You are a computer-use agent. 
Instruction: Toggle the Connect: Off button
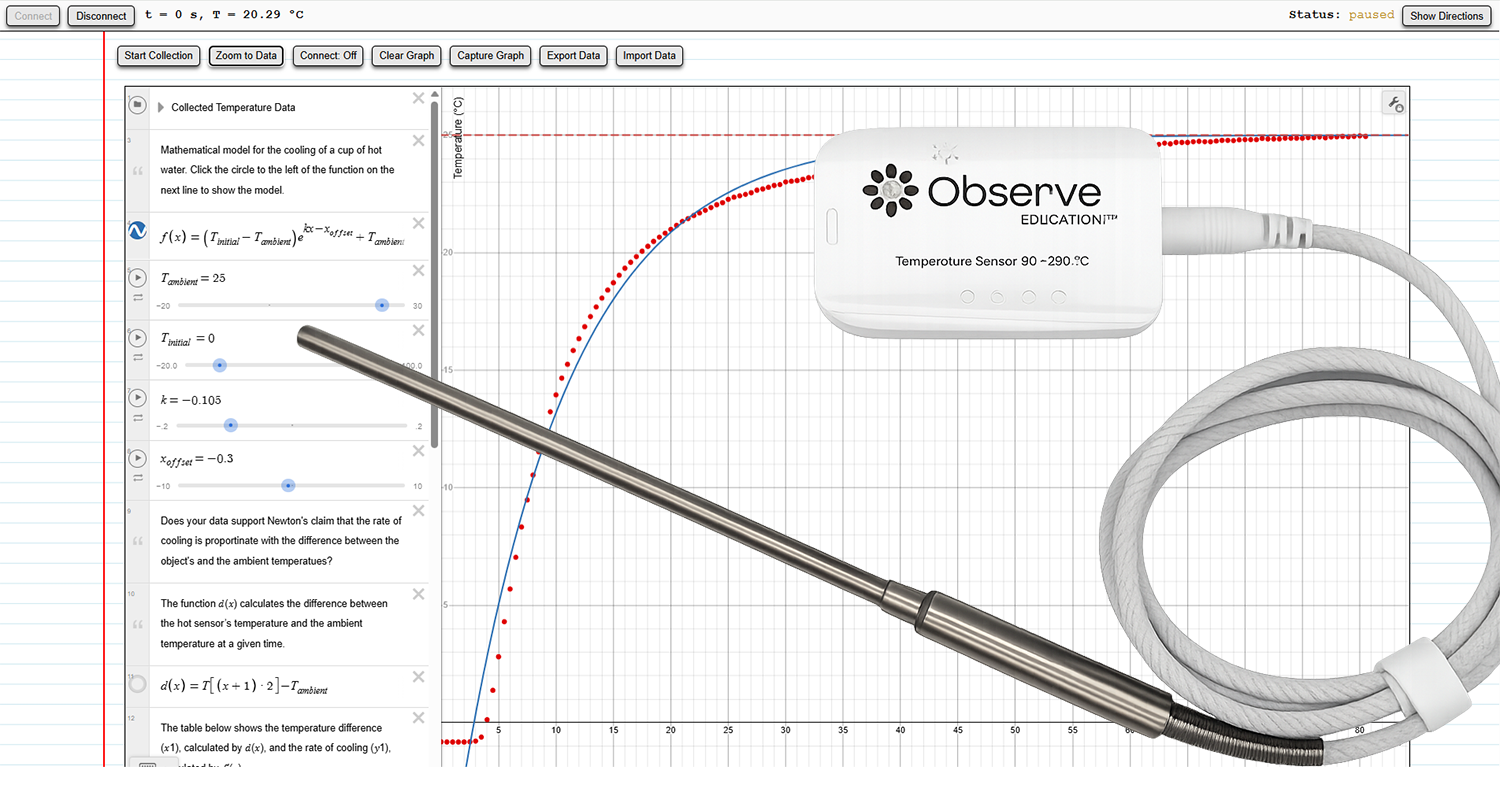click(327, 56)
